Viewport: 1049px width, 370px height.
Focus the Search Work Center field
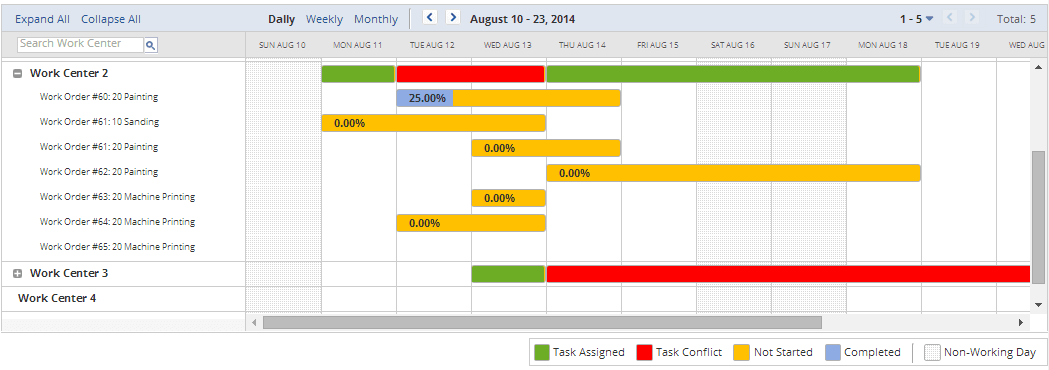[x=81, y=44]
